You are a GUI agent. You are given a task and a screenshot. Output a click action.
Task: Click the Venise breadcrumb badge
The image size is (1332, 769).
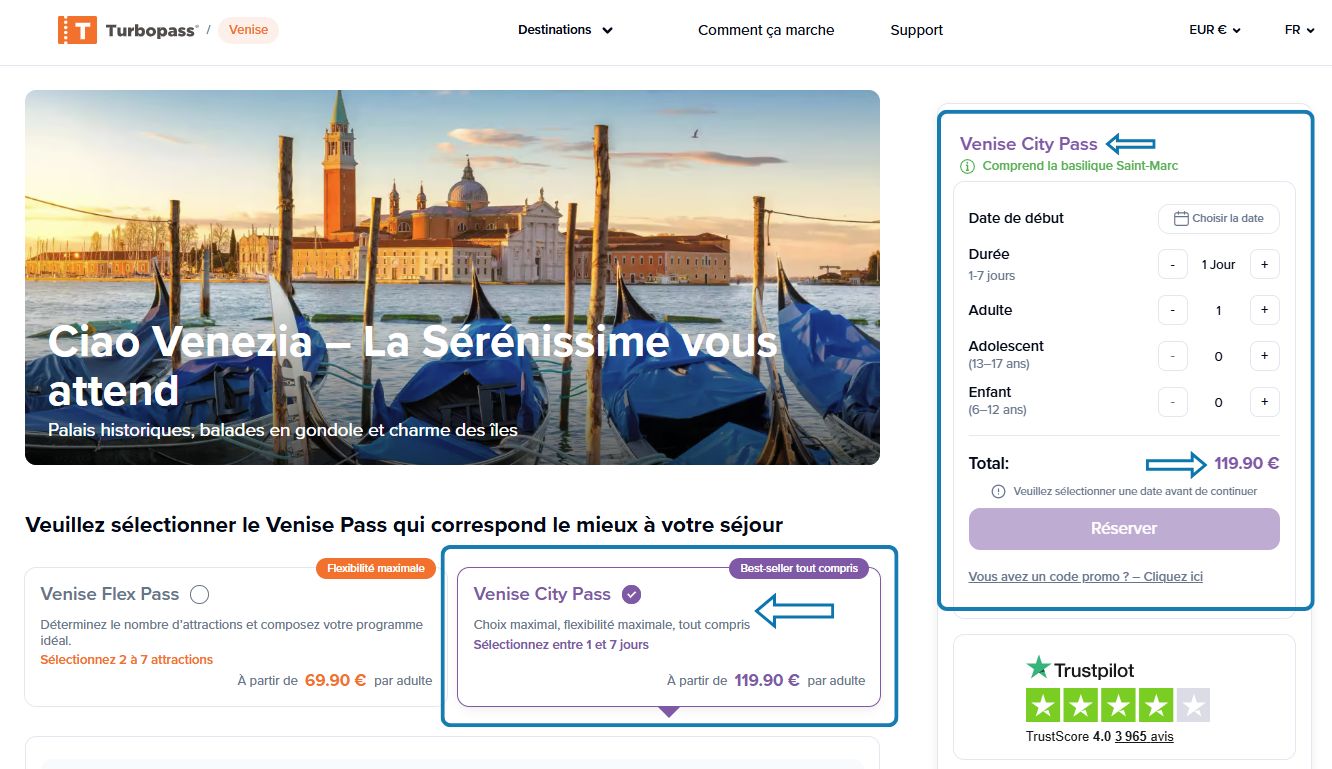coord(248,30)
